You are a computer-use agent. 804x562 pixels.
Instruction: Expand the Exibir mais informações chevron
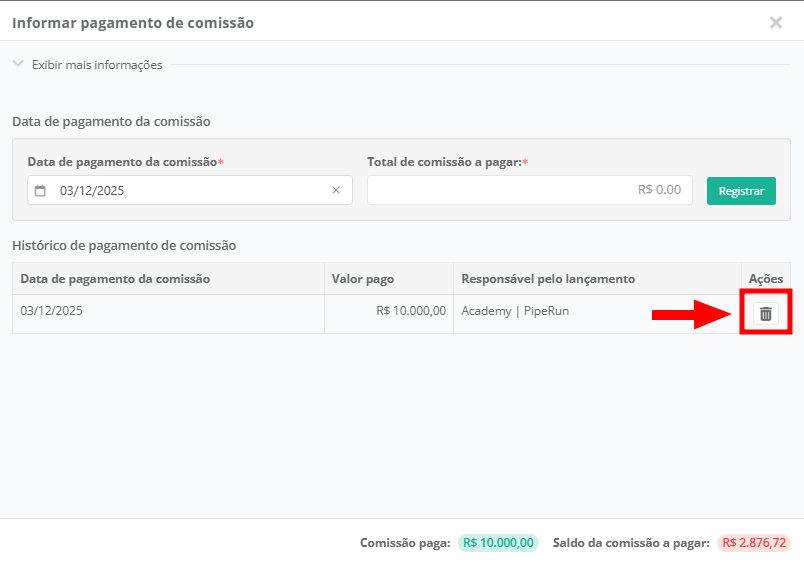[18, 64]
